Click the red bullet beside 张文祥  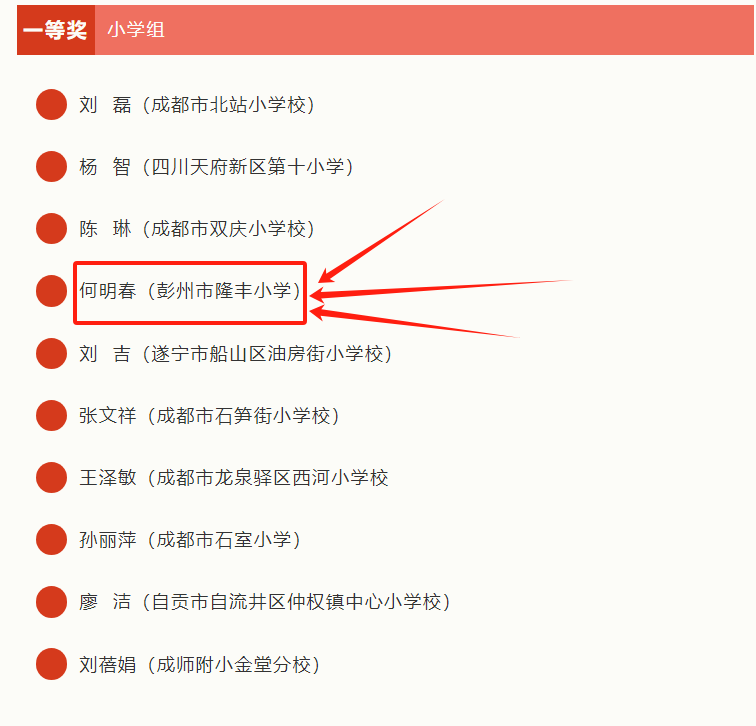(x=51, y=415)
